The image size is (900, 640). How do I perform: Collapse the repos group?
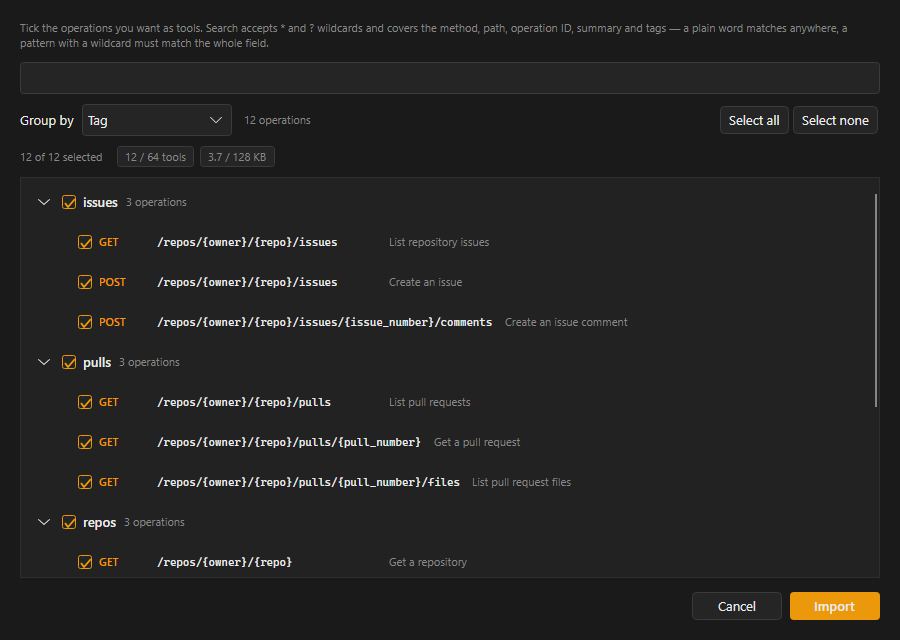point(44,522)
